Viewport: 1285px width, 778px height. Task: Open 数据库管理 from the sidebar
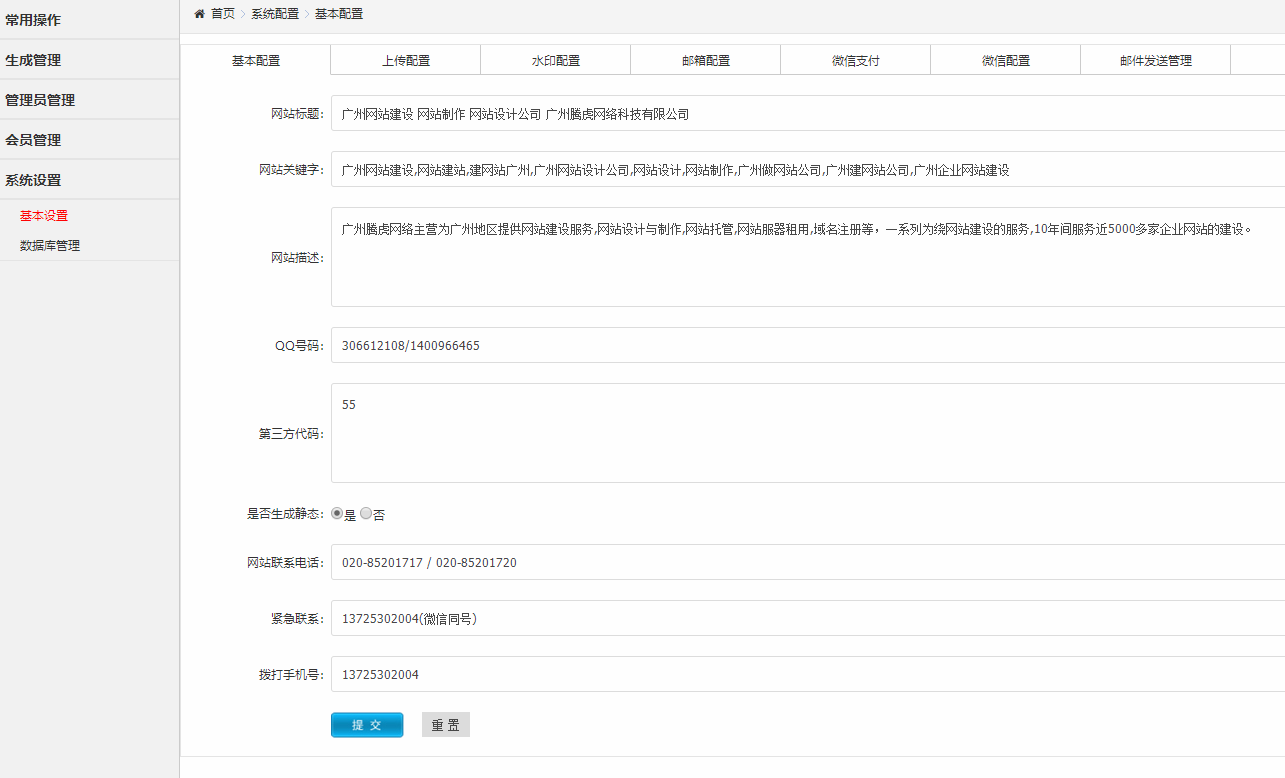coord(48,245)
